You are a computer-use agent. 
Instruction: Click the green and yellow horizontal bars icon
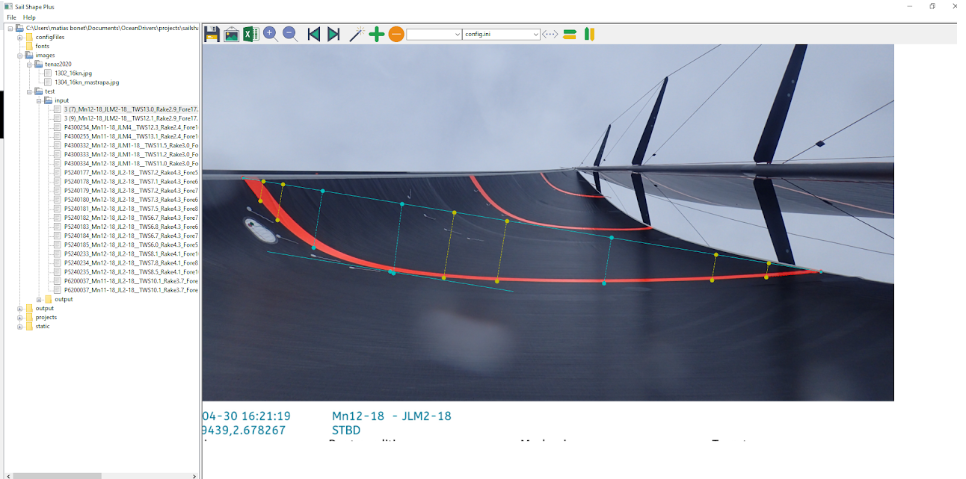click(569, 34)
